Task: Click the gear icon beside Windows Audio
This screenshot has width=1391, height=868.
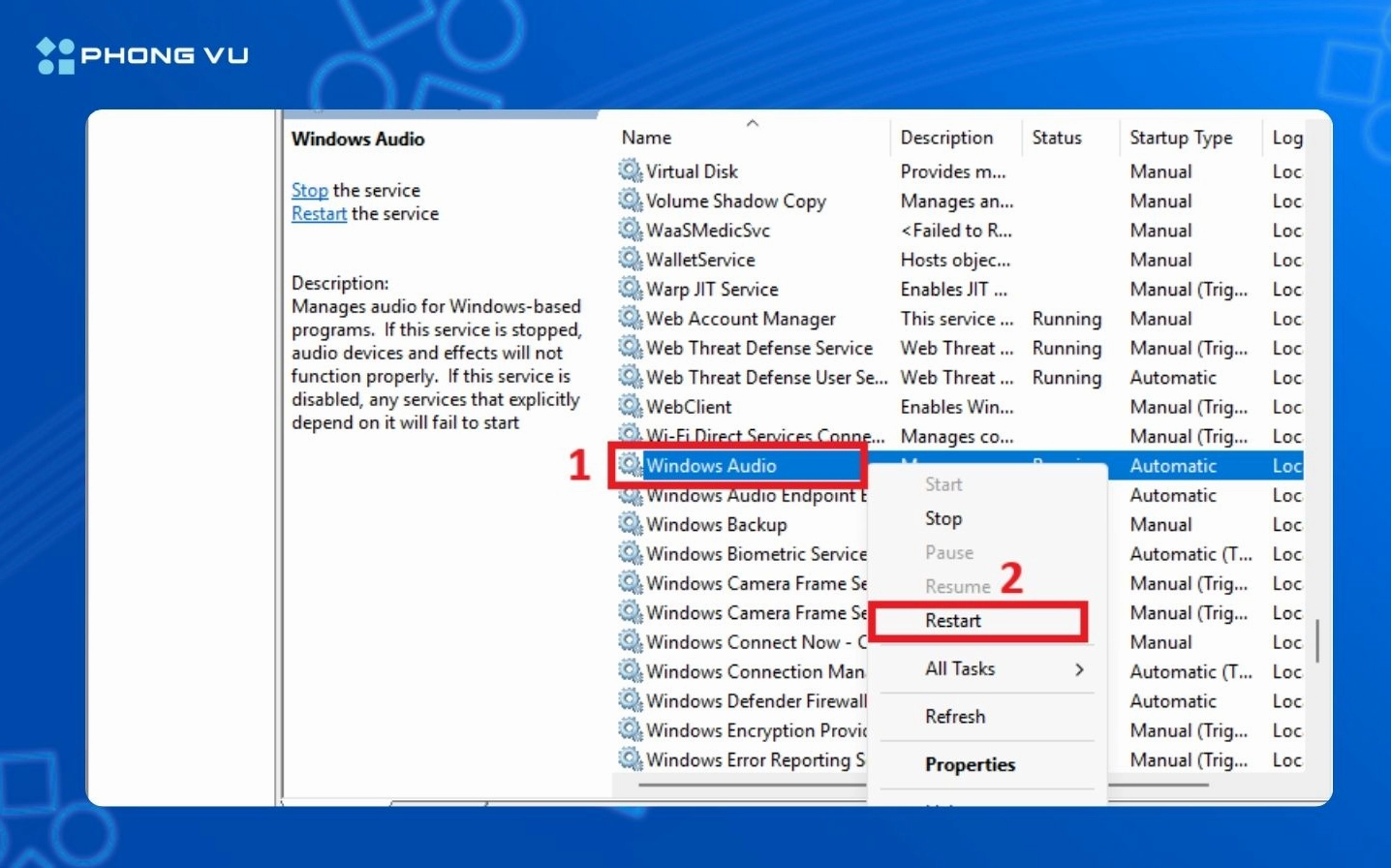Action: coord(631,465)
